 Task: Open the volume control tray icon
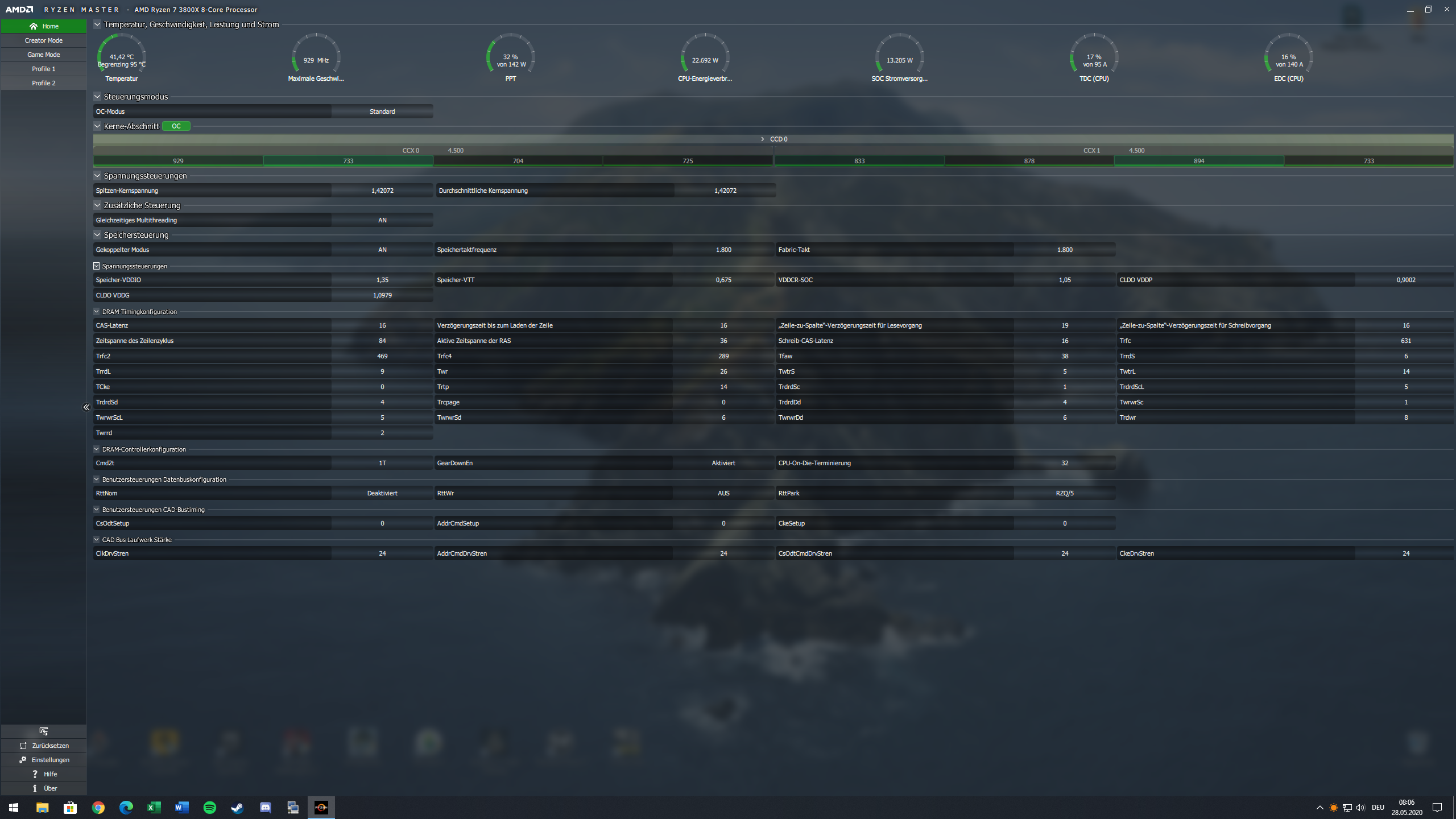(x=1360, y=808)
